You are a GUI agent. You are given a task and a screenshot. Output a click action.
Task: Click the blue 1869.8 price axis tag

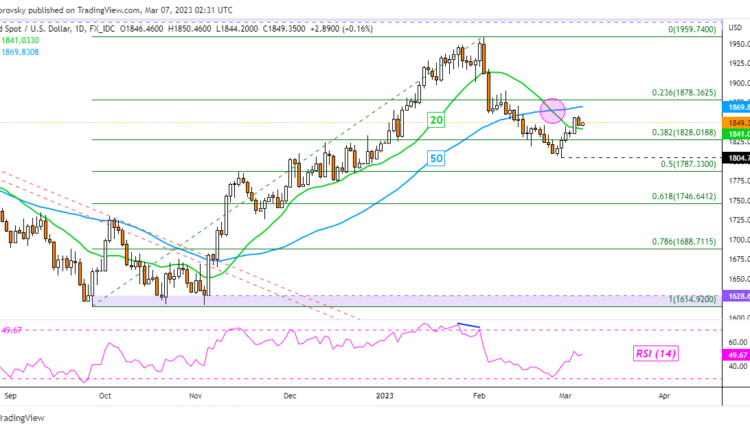pos(733,104)
